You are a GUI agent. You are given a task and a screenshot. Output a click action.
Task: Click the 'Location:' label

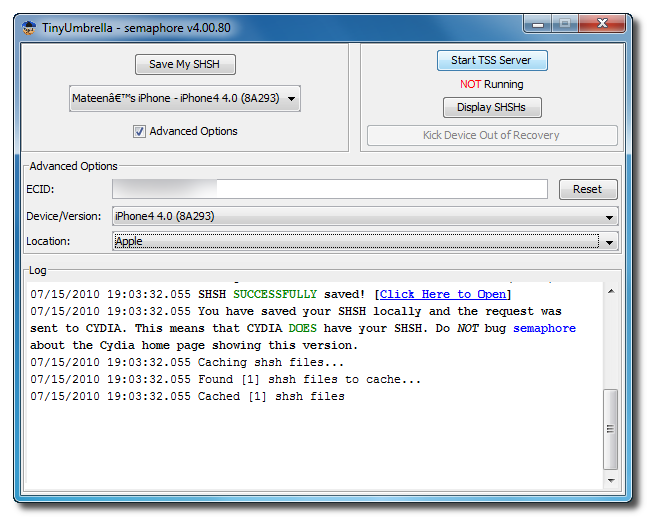point(48,241)
